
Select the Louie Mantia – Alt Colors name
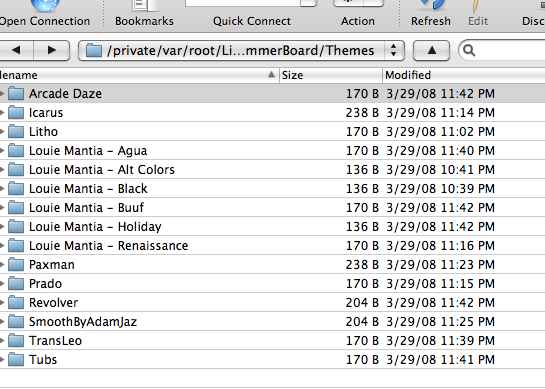tap(101, 170)
